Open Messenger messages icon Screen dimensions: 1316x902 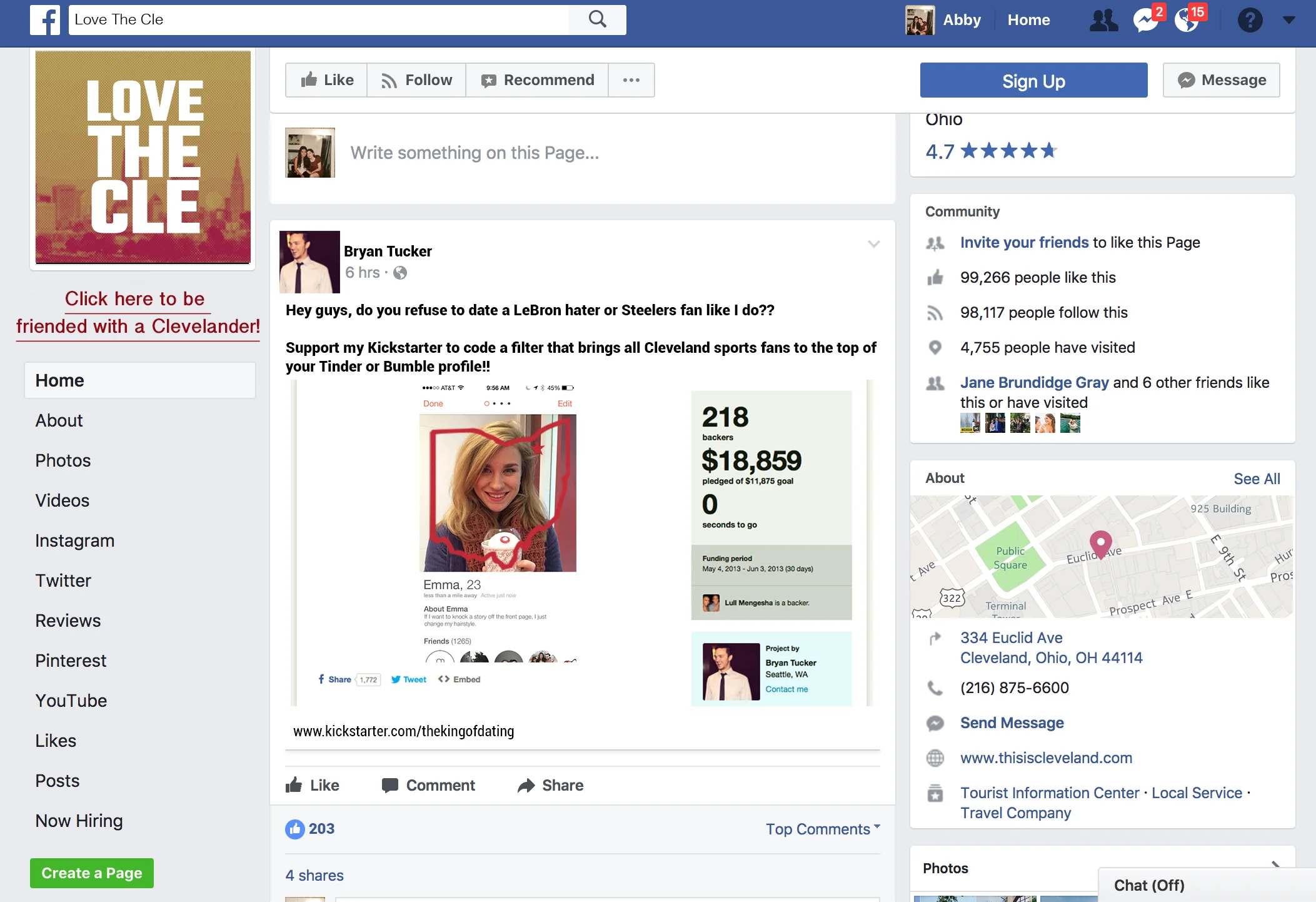tap(1145, 20)
